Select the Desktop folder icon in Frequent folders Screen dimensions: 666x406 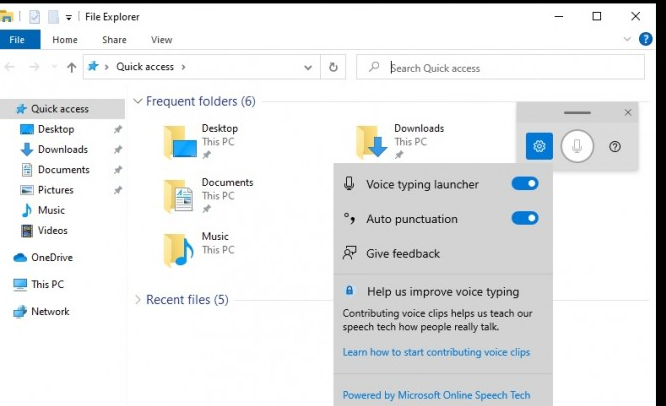(x=181, y=142)
